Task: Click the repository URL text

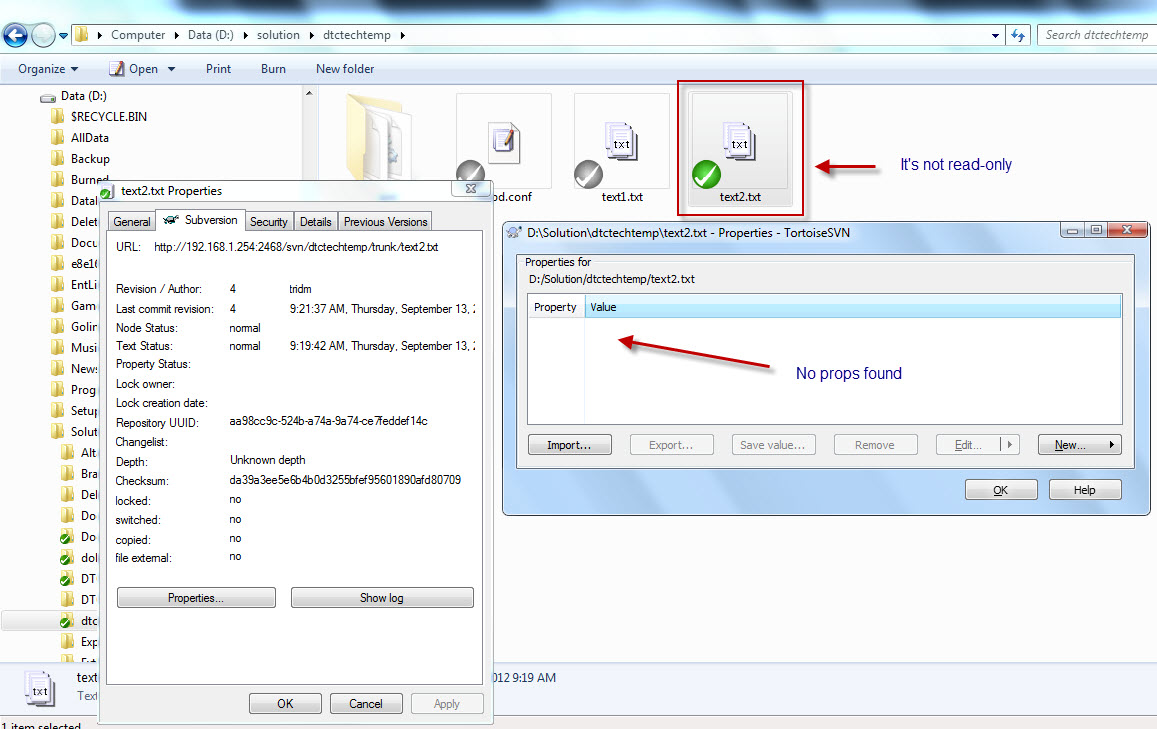Action: (296, 247)
